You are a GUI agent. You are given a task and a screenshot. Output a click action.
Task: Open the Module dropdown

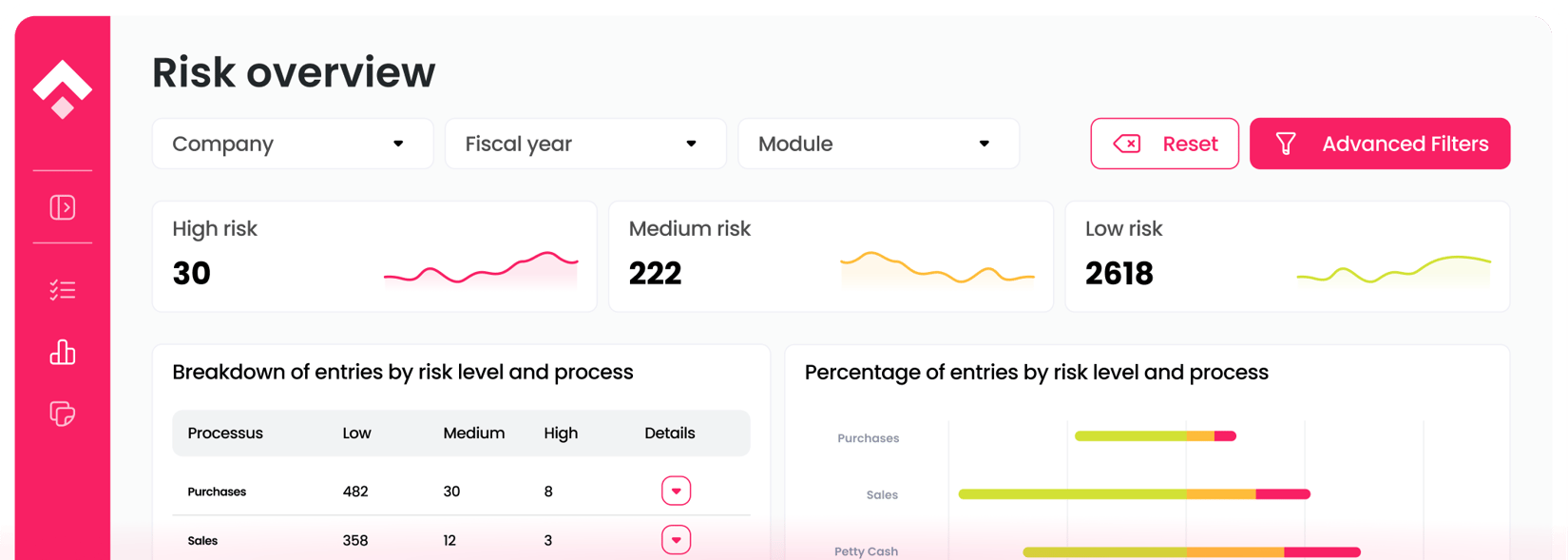(878, 144)
